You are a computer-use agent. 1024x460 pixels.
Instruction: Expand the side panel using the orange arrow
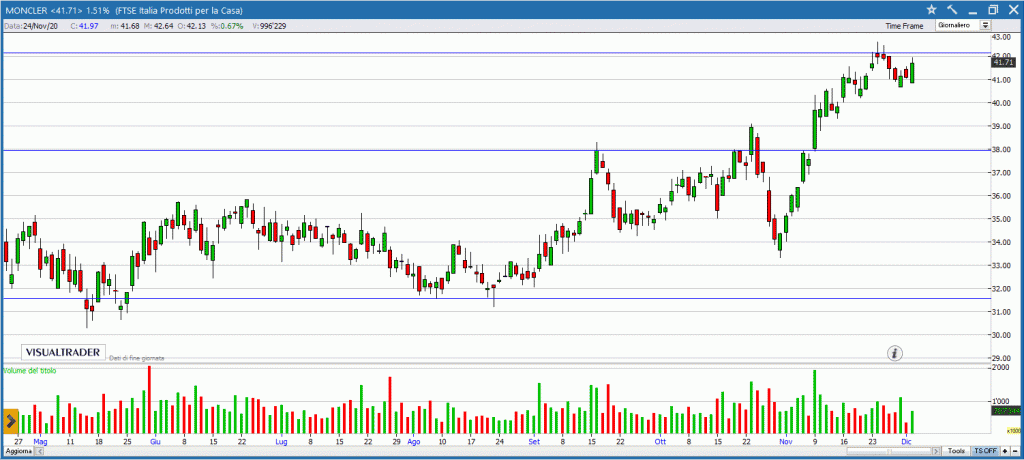point(10,421)
